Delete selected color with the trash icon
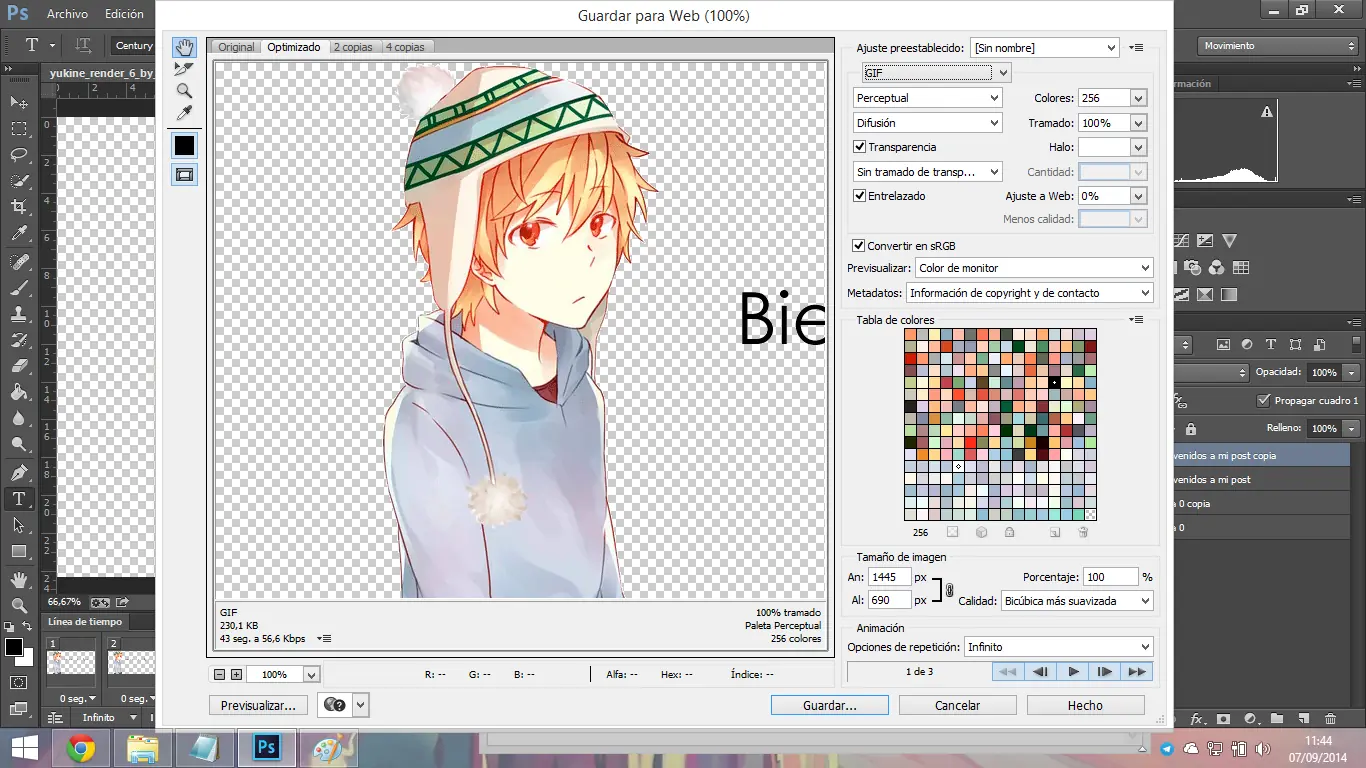 pos(1083,533)
